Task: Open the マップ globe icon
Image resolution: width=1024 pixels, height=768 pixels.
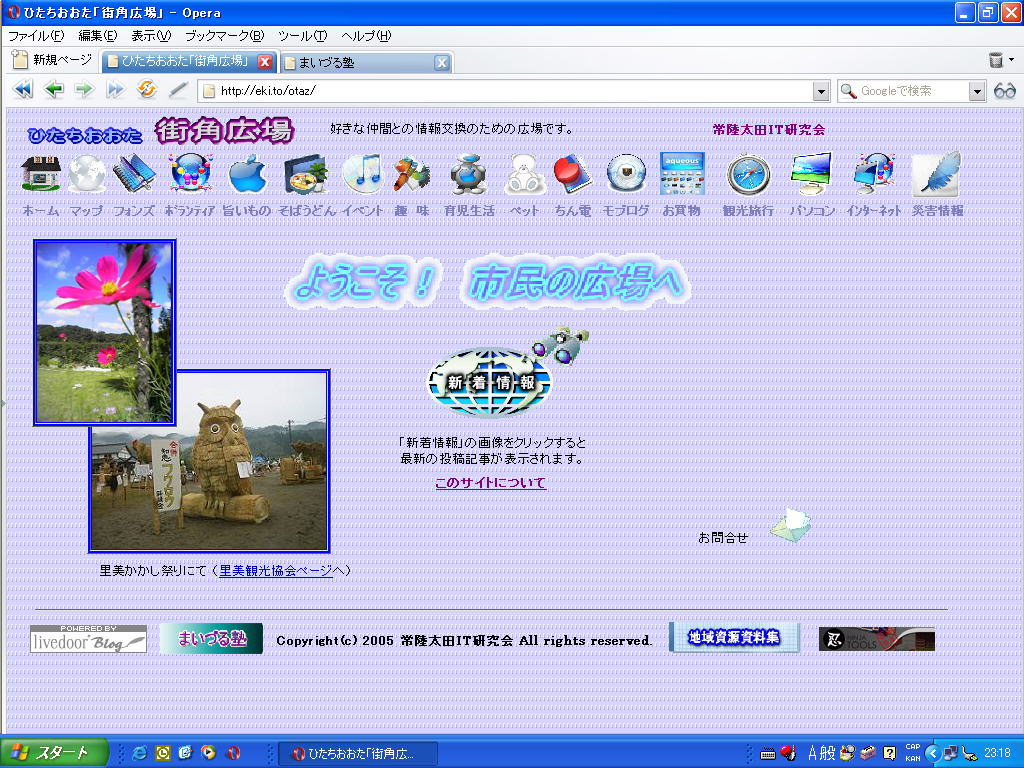Action: [x=87, y=174]
